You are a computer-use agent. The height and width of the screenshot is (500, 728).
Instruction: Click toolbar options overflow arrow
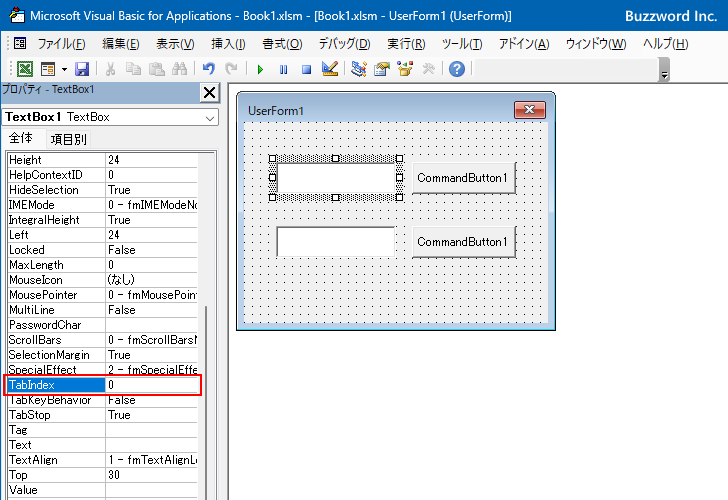(664, 71)
